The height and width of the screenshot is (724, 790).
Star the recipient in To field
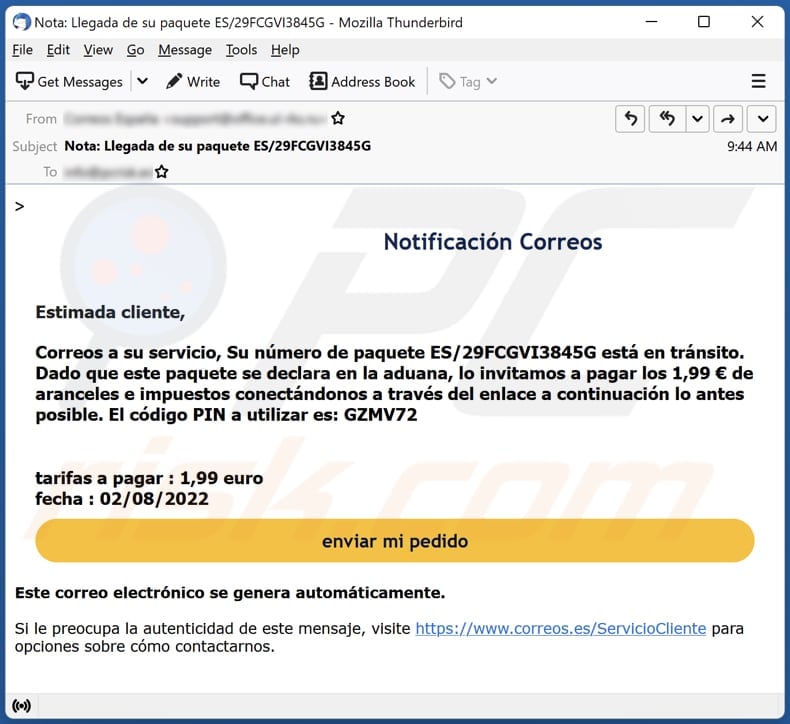tap(161, 172)
